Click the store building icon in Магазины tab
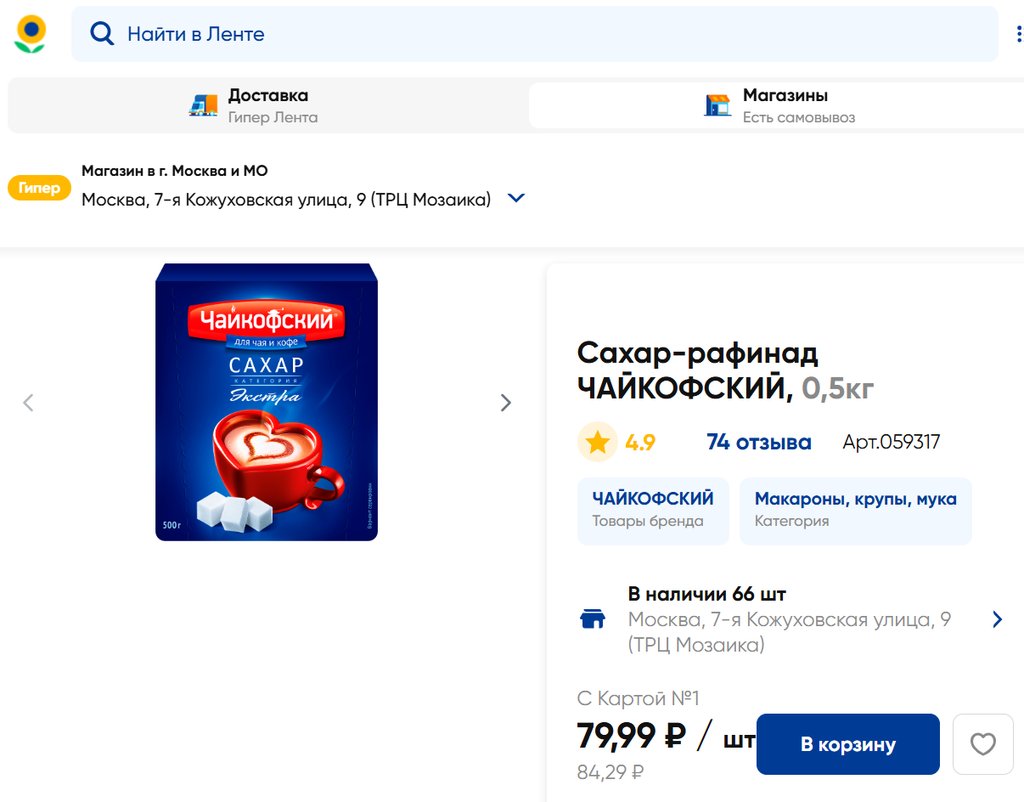 click(717, 105)
